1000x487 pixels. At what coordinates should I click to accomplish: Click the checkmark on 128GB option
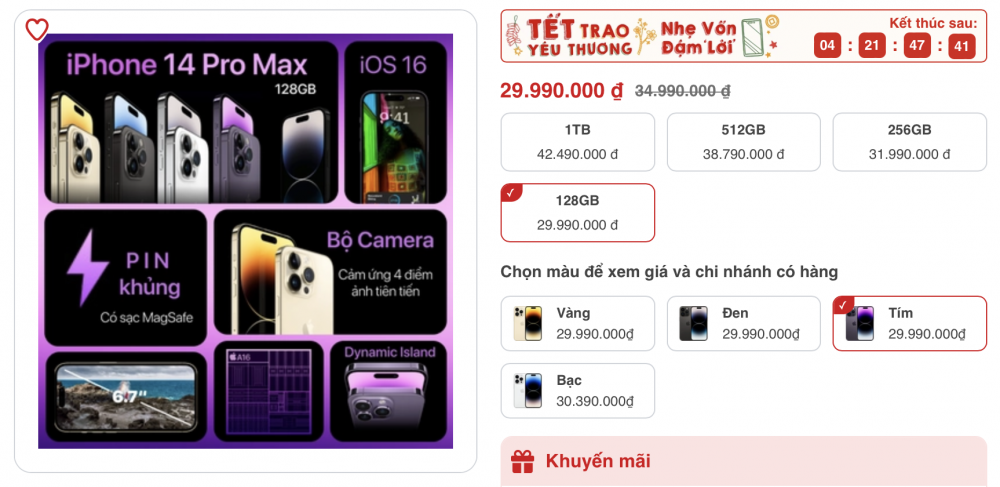tap(510, 193)
